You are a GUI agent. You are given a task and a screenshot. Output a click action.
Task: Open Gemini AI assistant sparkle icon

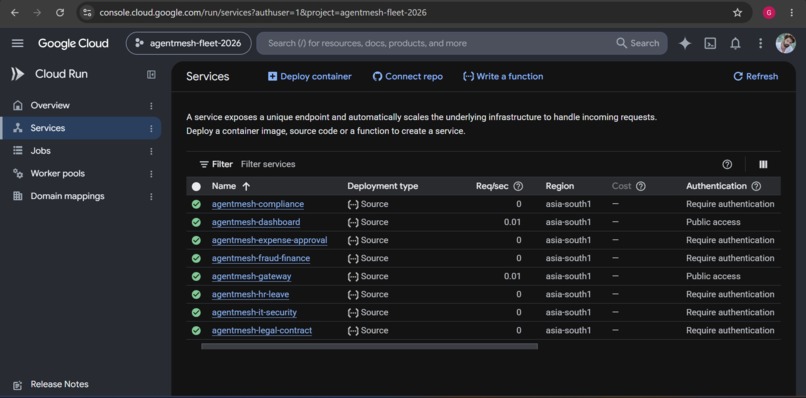click(x=685, y=43)
